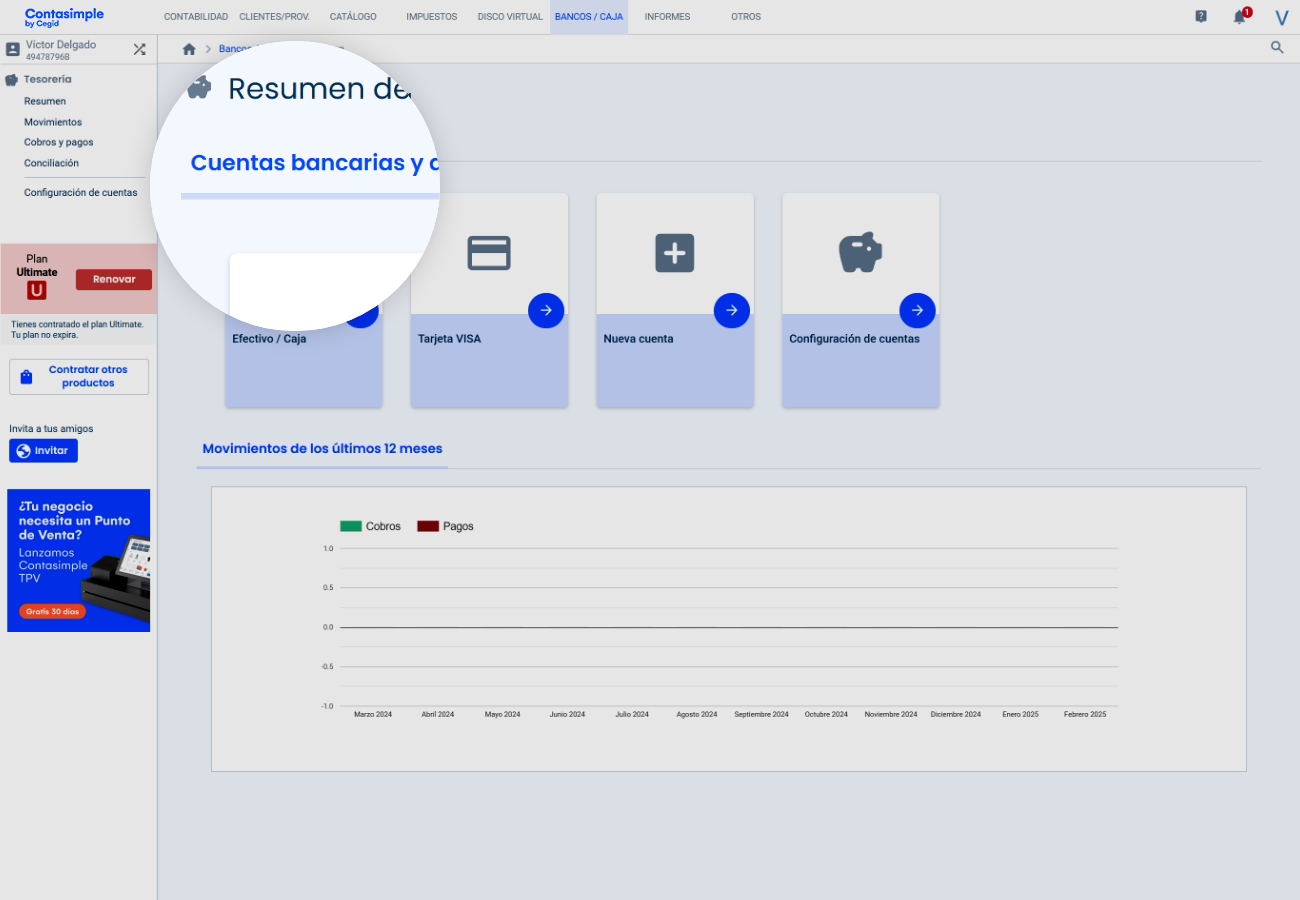
Task: Click the Invitar button
Action: pyautogui.click(x=43, y=451)
